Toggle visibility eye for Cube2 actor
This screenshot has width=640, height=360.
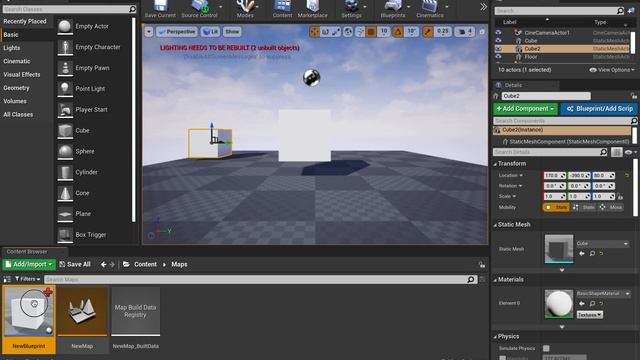[x=498, y=49]
